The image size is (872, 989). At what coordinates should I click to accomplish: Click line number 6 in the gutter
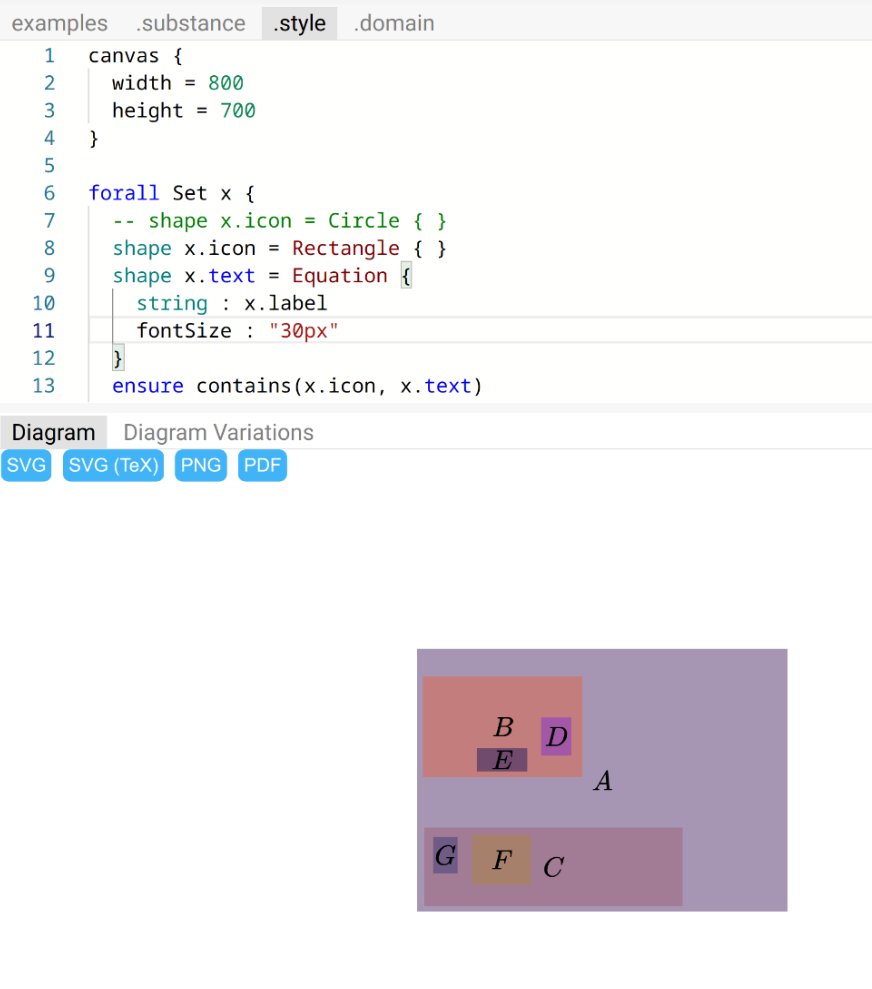tap(49, 193)
